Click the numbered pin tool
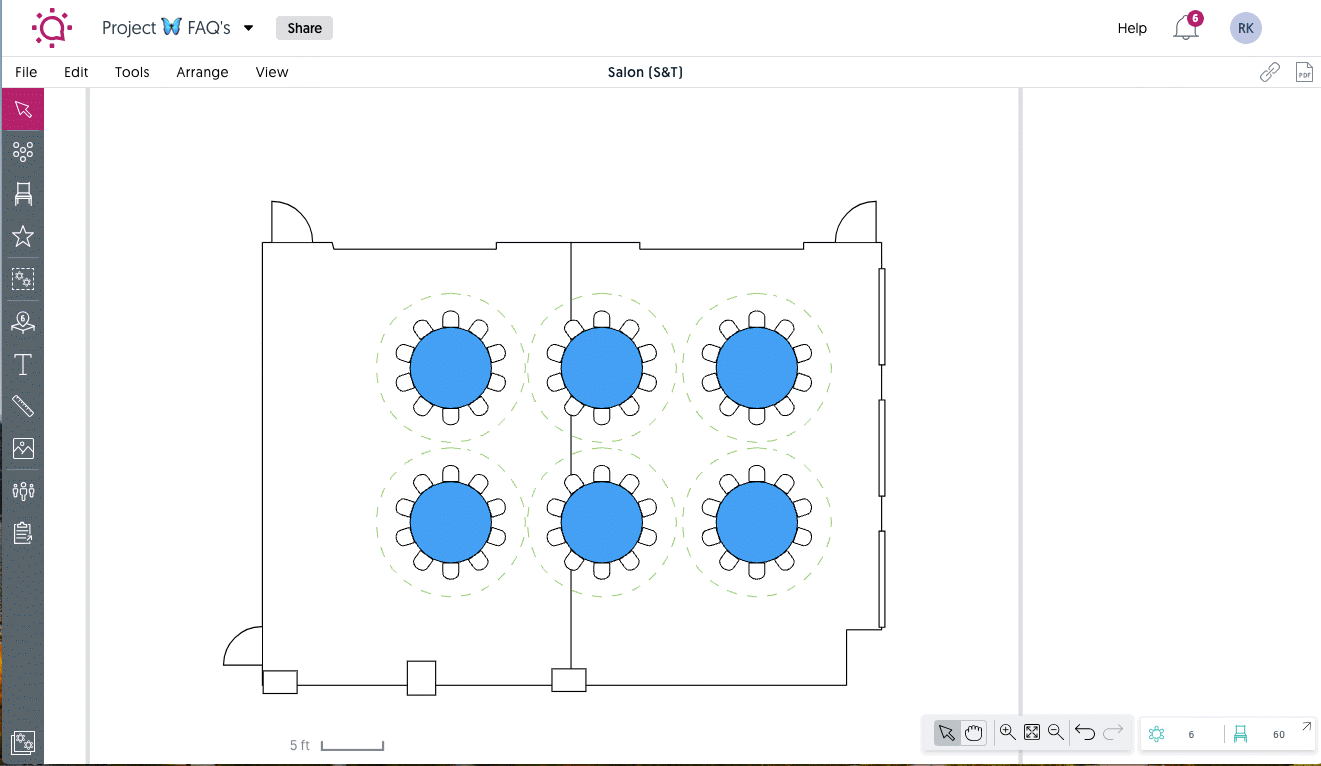Image resolution: width=1321 pixels, height=766 pixels. (x=22, y=322)
